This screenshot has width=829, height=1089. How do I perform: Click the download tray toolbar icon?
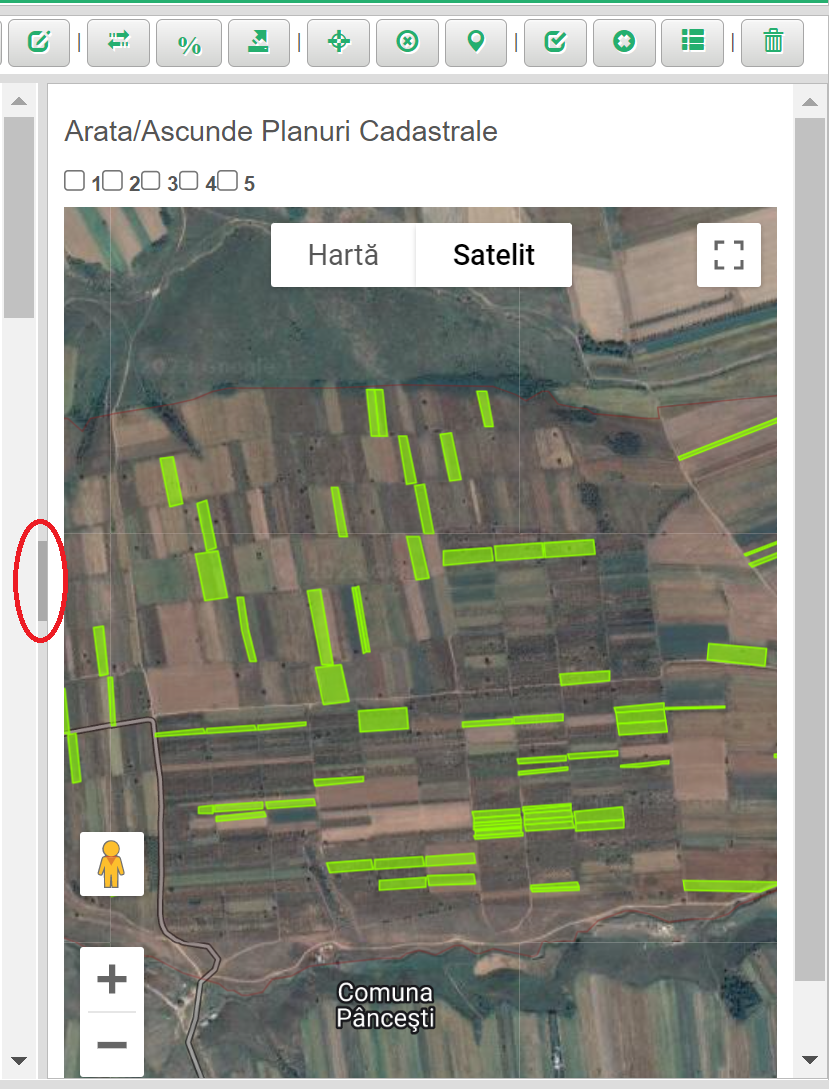point(258,42)
